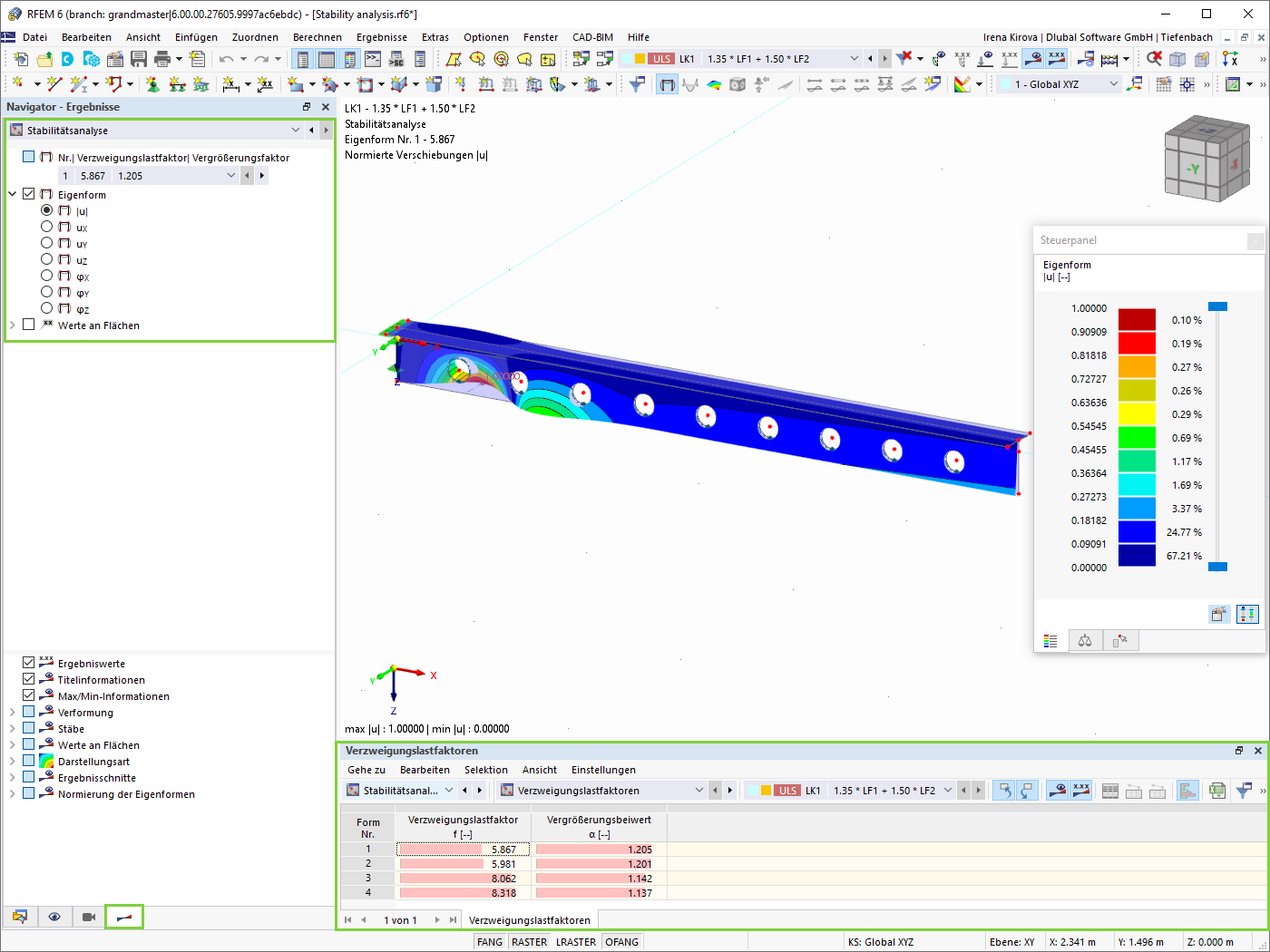Toggle the Titelinformationen checkbox
Viewport: 1270px width, 952px height.
tap(29, 679)
